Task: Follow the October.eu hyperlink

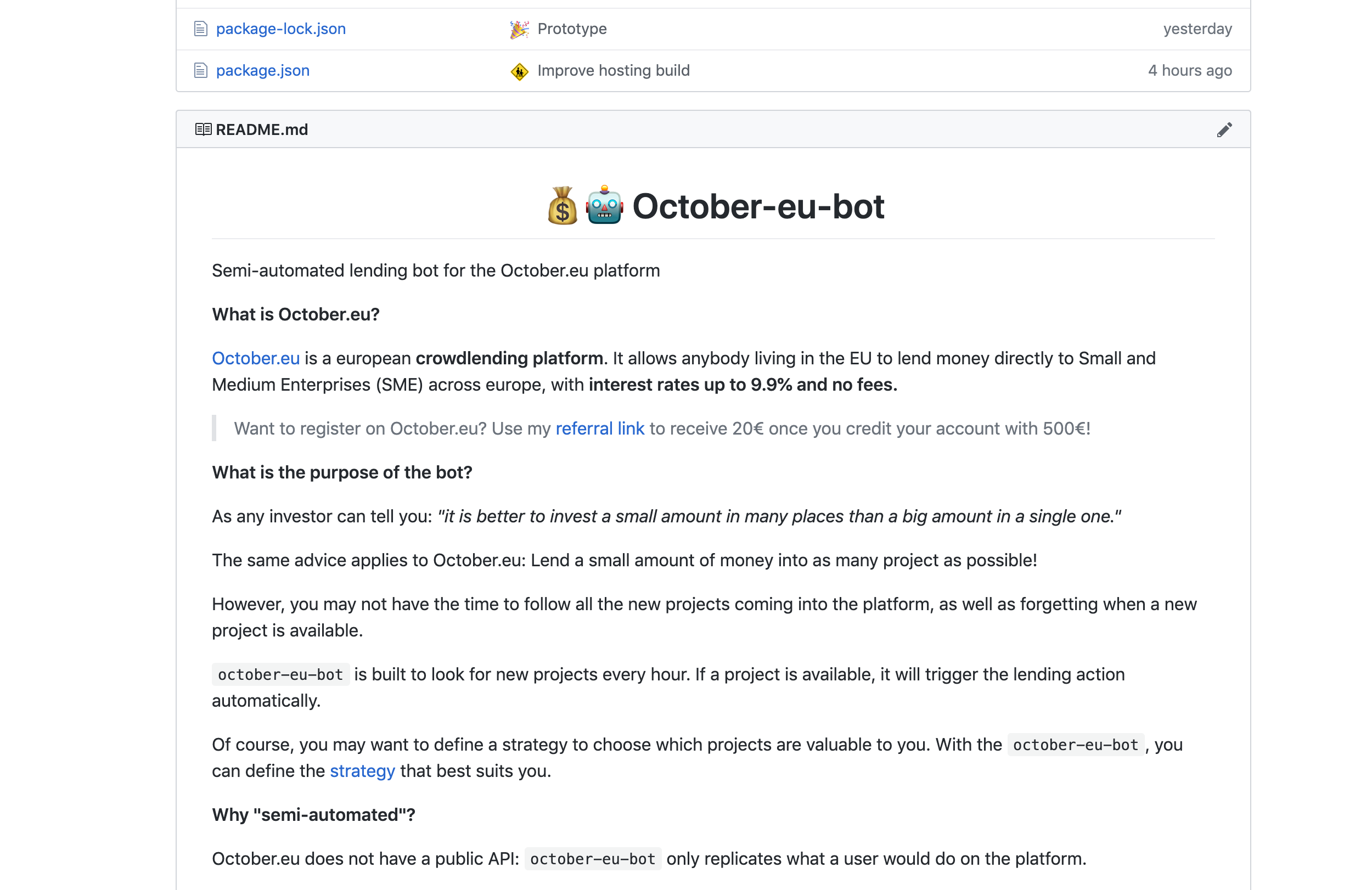Action: tap(255, 358)
